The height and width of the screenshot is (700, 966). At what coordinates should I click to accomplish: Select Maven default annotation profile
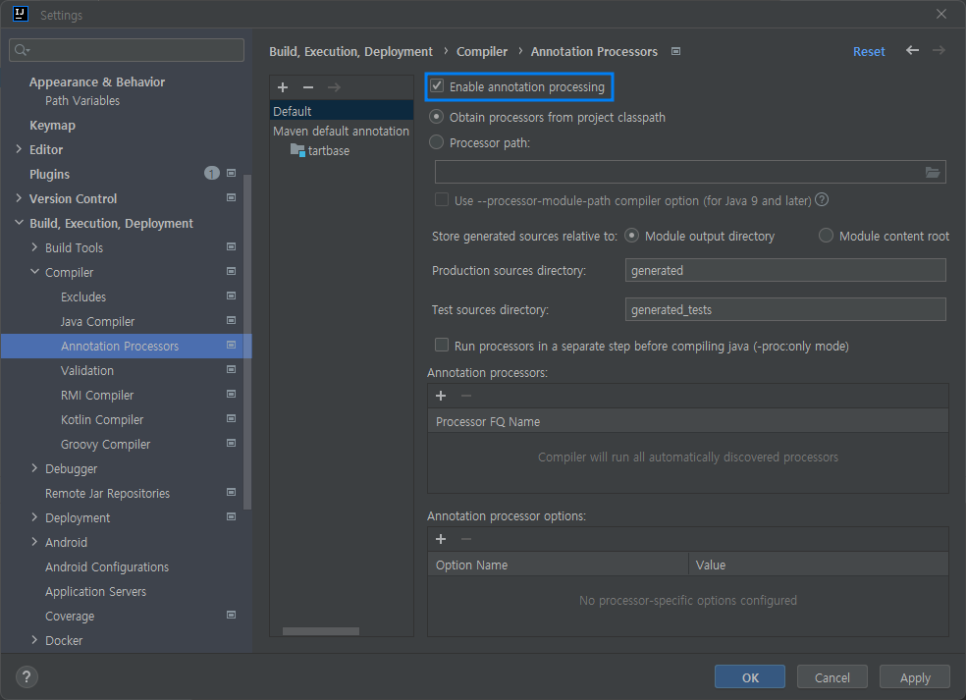click(x=341, y=131)
